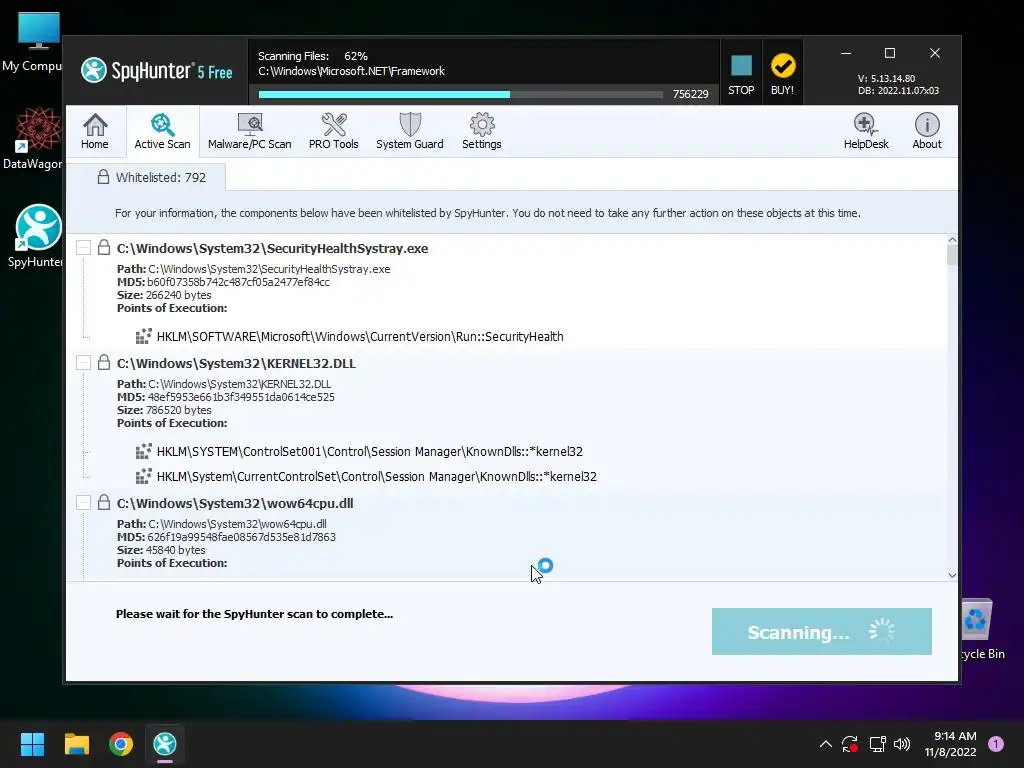Open SpyHunter Settings gear

click(x=481, y=131)
